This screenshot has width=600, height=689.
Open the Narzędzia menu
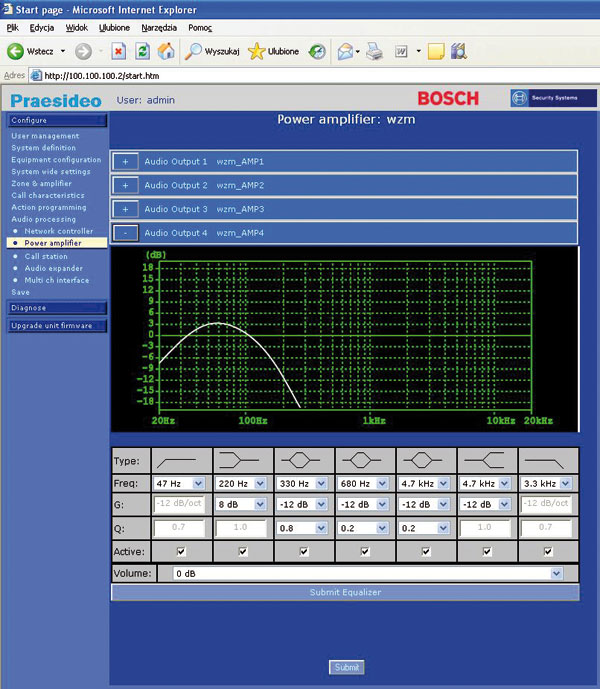pyautogui.click(x=159, y=28)
